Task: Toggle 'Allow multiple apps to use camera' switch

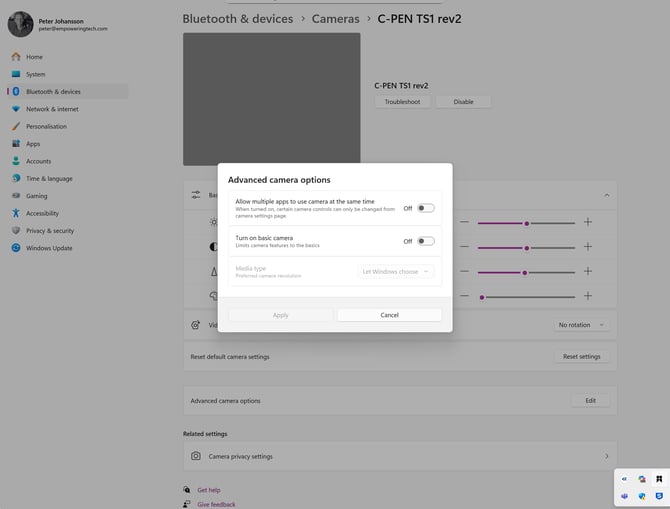Action: coord(426,208)
